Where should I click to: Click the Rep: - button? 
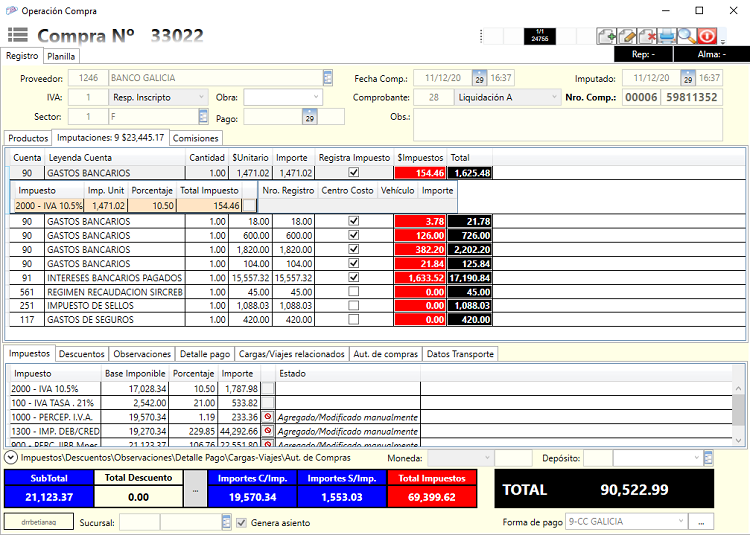[x=643, y=54]
